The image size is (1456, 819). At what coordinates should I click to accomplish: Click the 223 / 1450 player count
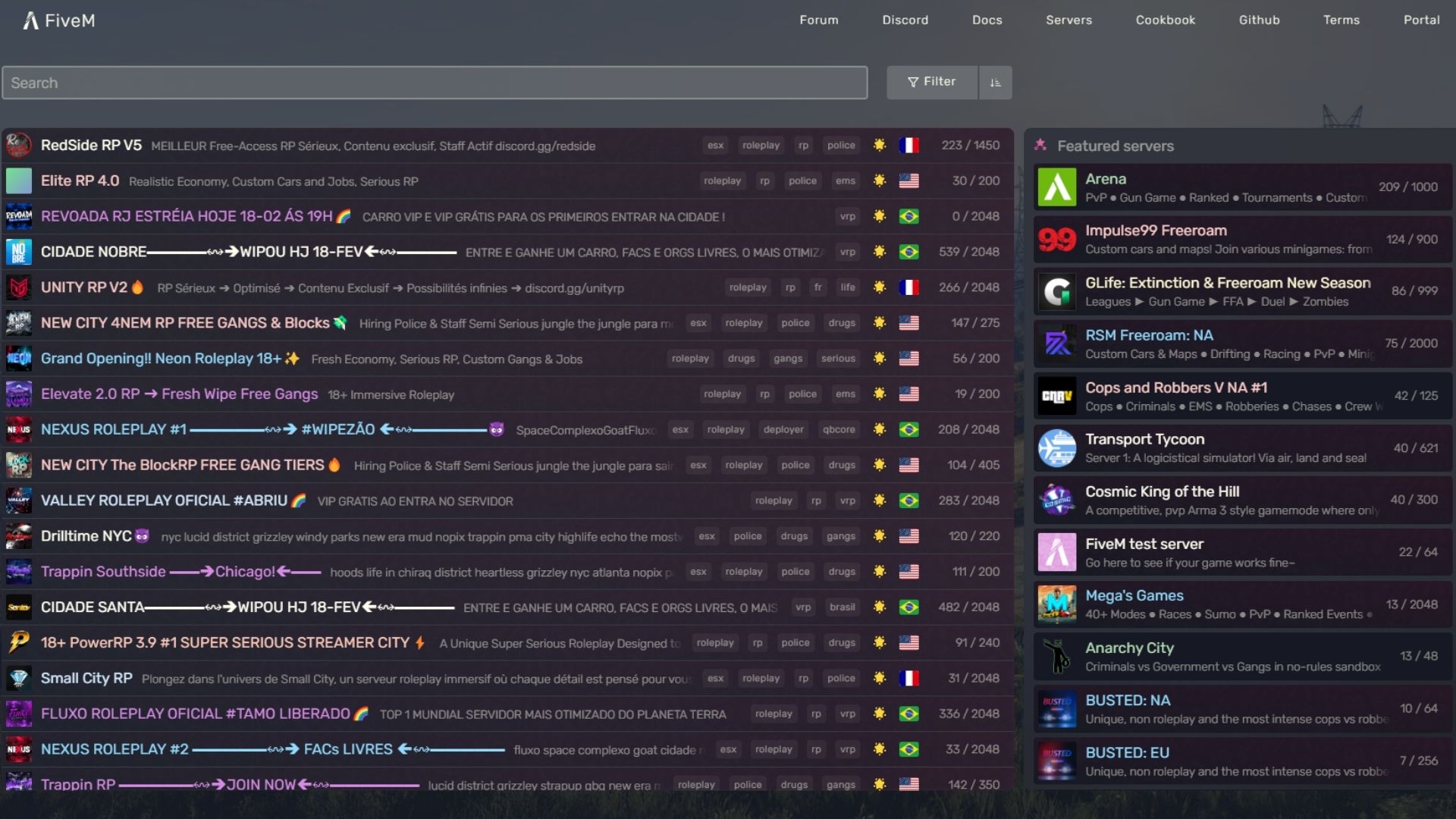click(971, 145)
